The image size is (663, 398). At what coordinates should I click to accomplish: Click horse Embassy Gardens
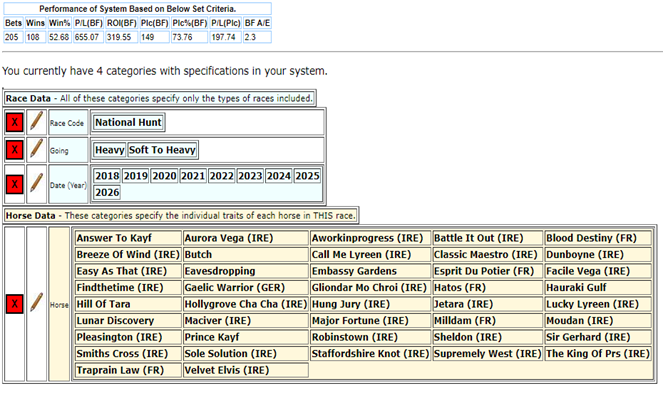(370, 271)
